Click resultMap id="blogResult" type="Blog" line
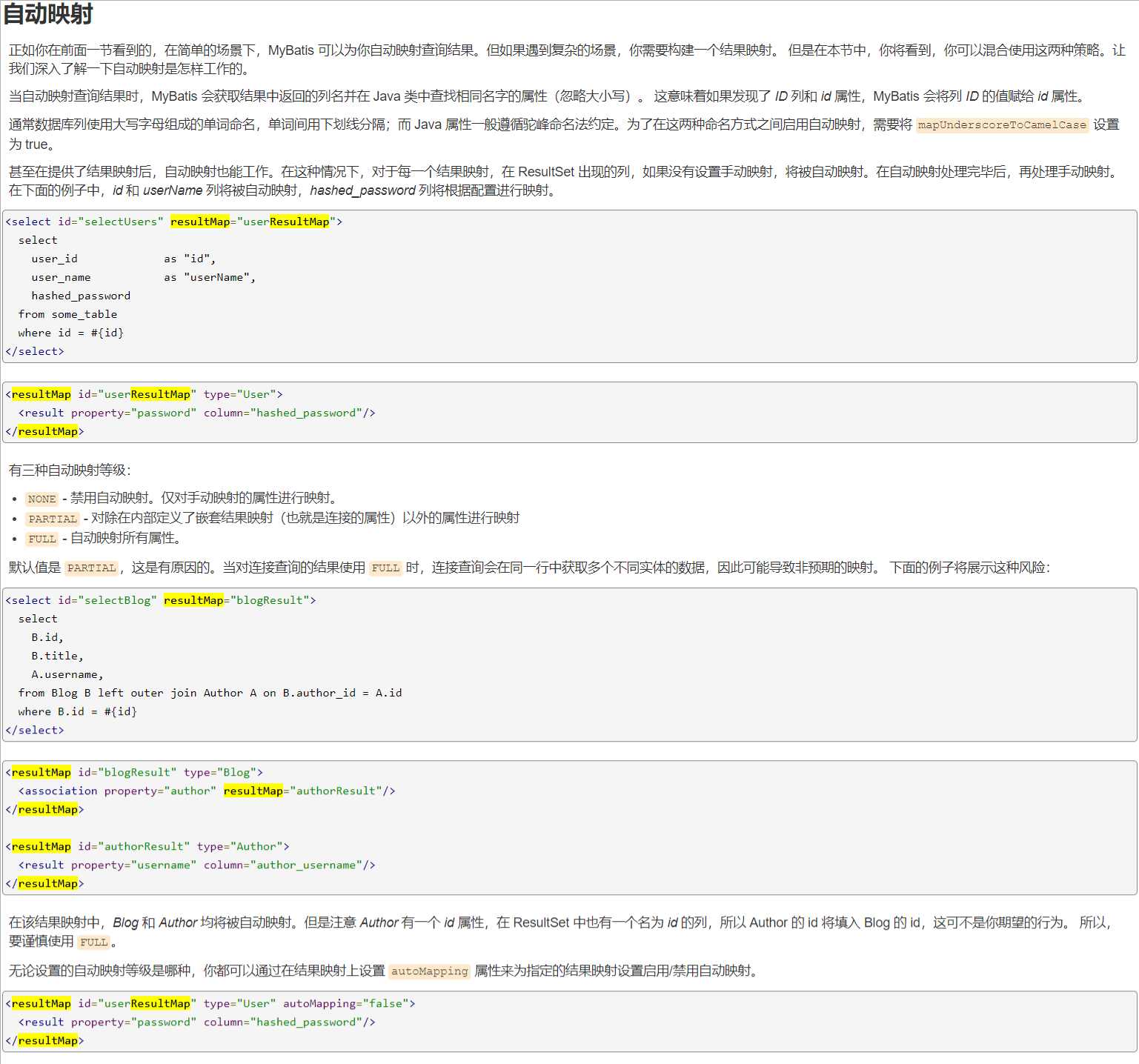 tap(134, 772)
